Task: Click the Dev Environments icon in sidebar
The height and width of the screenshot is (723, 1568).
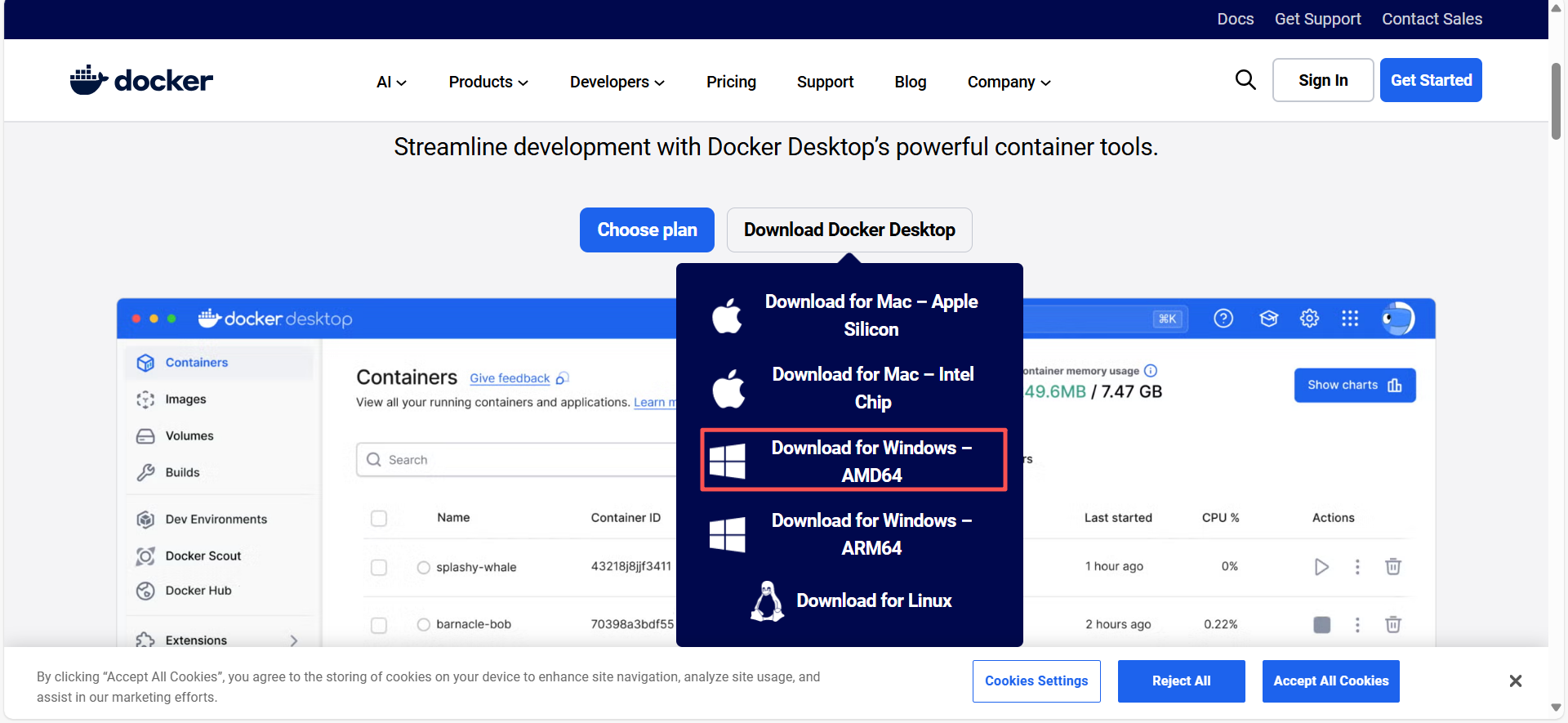Action: pyautogui.click(x=145, y=520)
